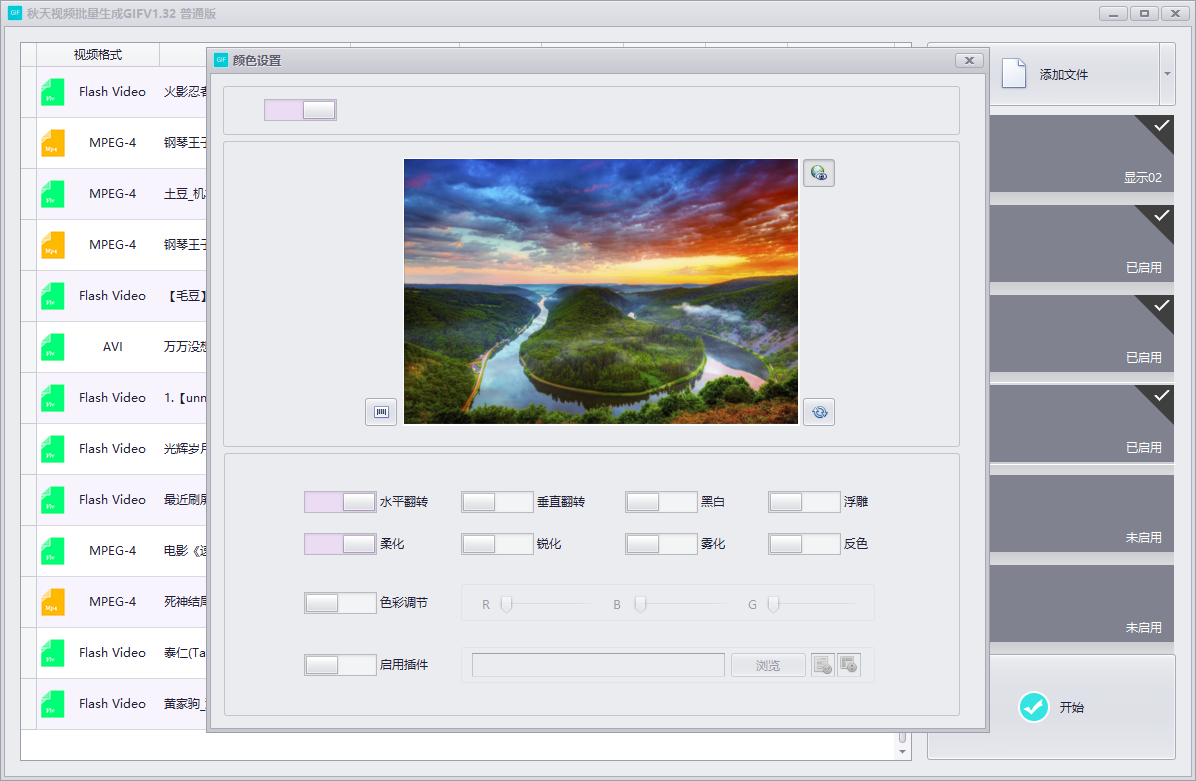This screenshot has width=1196, height=781.
Task: Click the file icon in the AVI row
Action: point(53,347)
